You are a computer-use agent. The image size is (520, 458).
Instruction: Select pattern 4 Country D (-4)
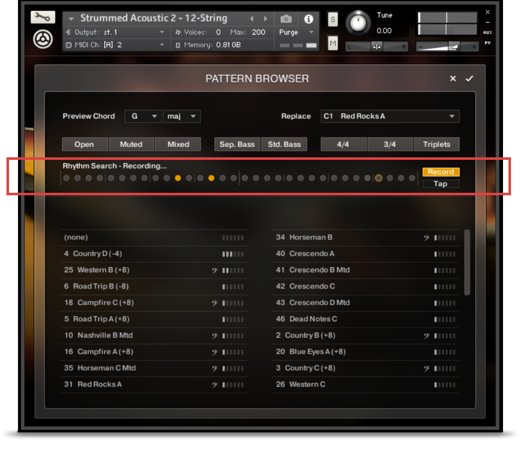pyautogui.click(x=154, y=254)
